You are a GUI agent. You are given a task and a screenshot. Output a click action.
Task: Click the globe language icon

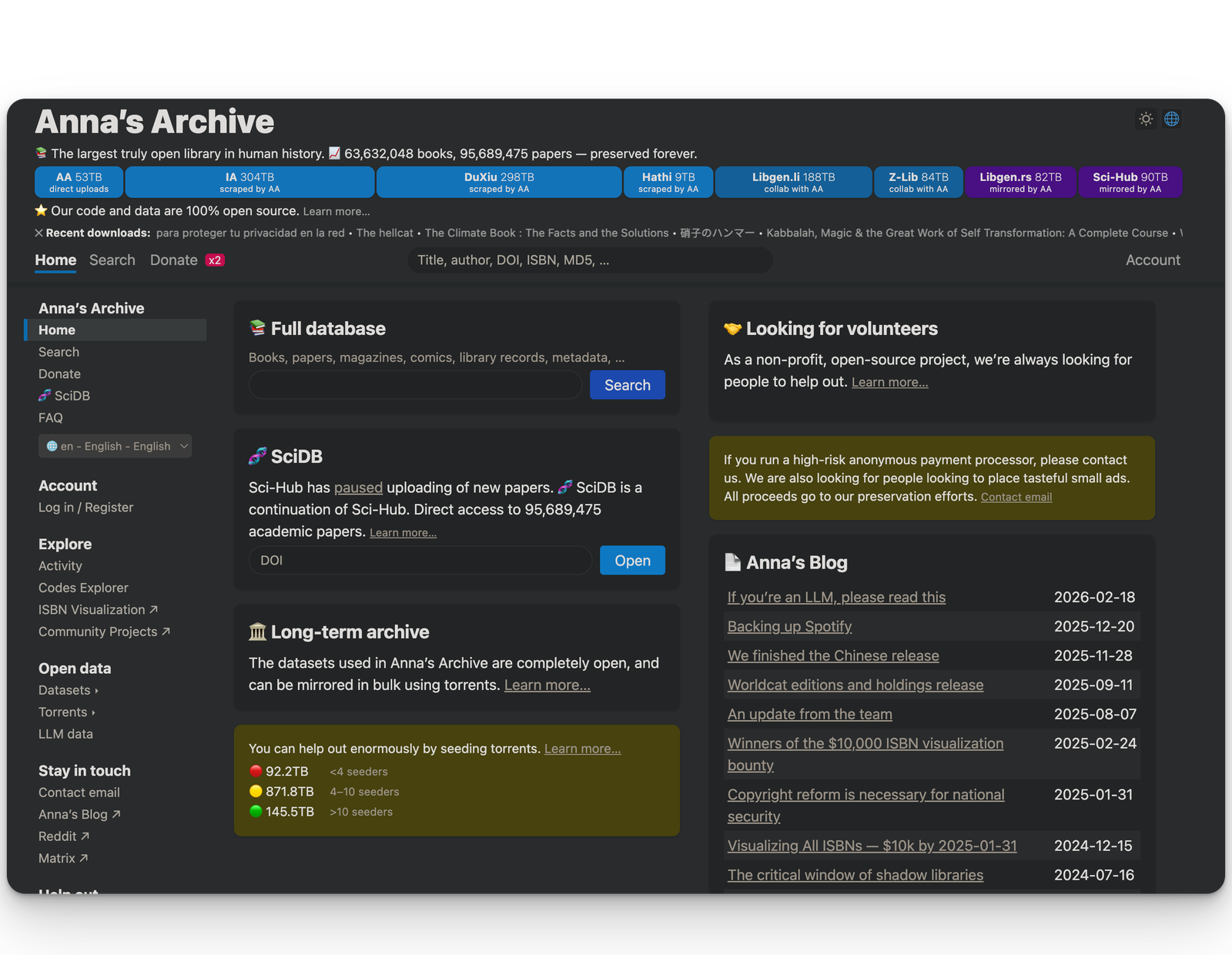[1172, 119]
